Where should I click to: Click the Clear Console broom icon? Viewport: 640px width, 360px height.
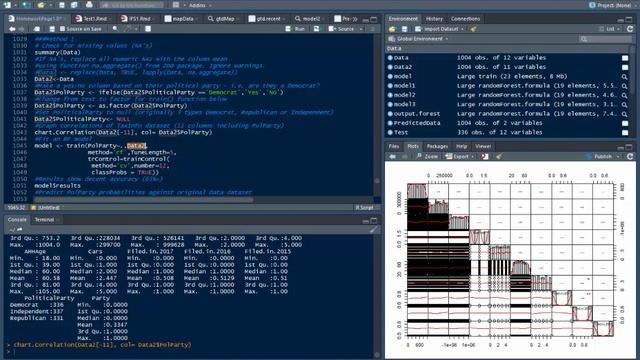[x=373, y=229]
